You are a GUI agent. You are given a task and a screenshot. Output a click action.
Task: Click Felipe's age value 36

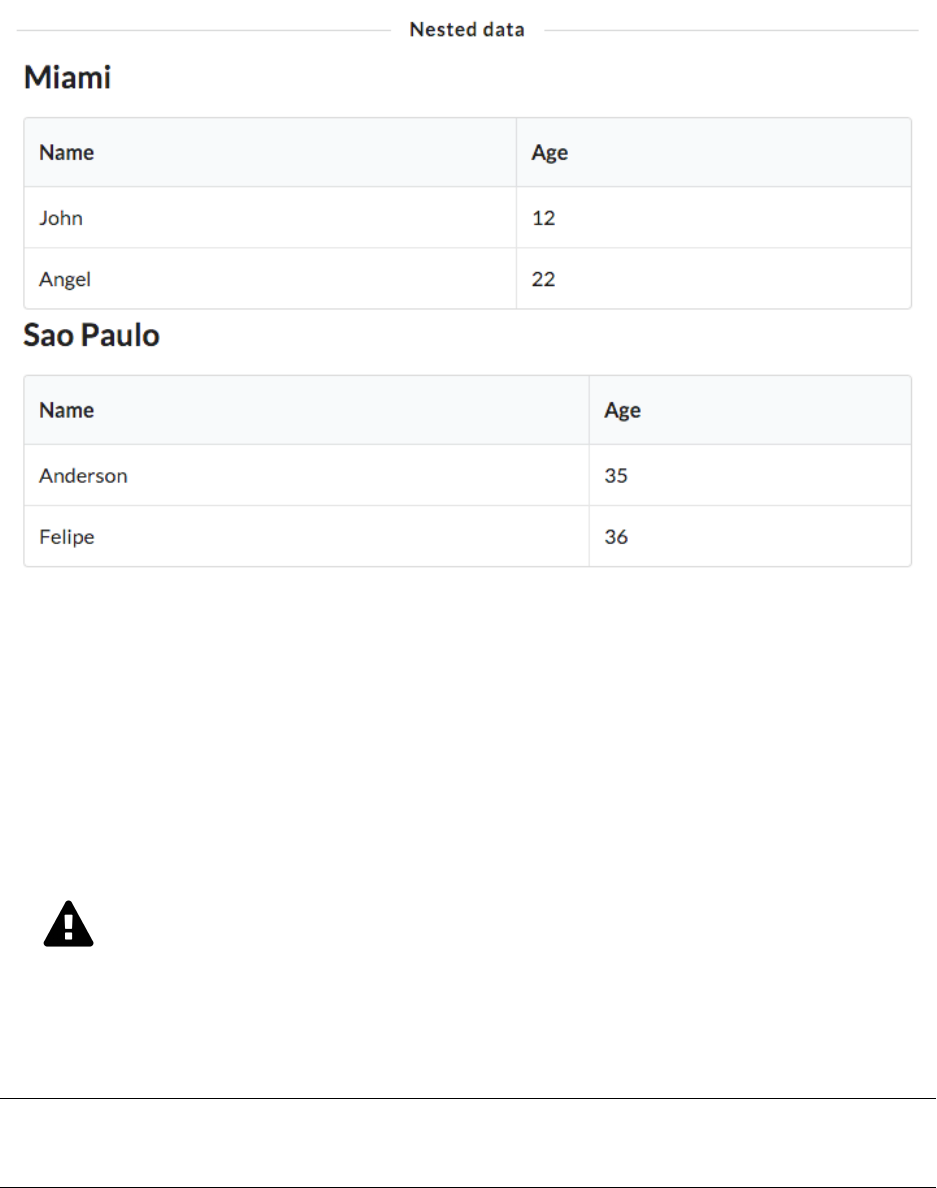click(616, 537)
